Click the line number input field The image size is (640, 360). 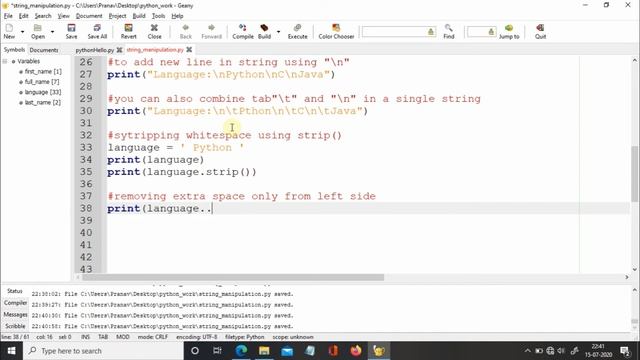[481, 31]
